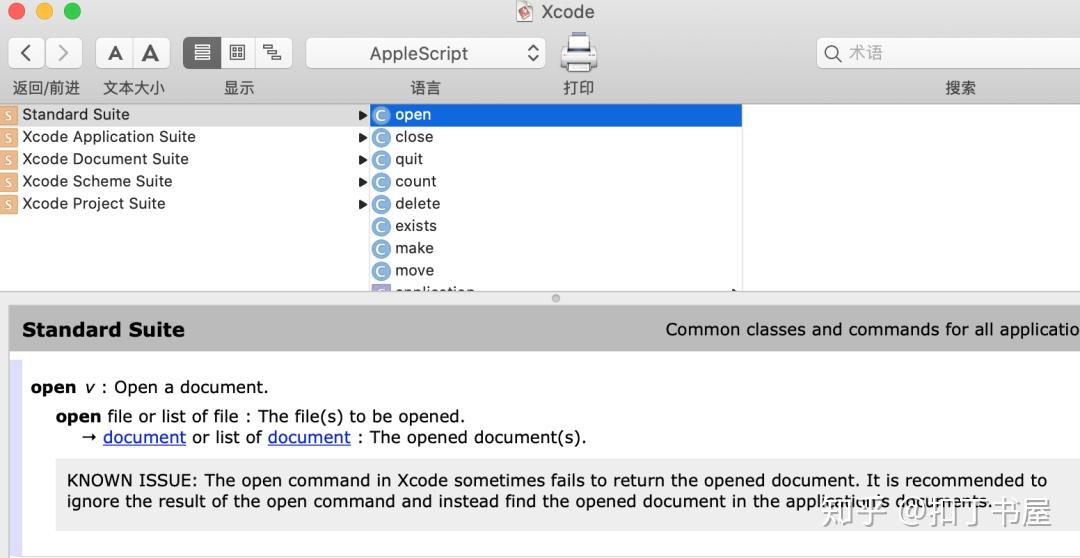Click the forward navigation arrow
Image resolution: width=1080 pixels, height=558 pixels.
pyautogui.click(x=63, y=53)
